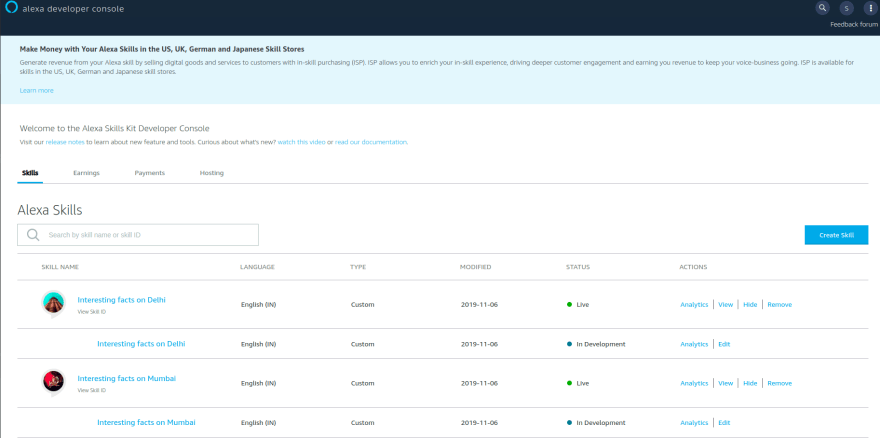Click In Development status of Delhi skill
The image size is (880, 438).
(596, 344)
